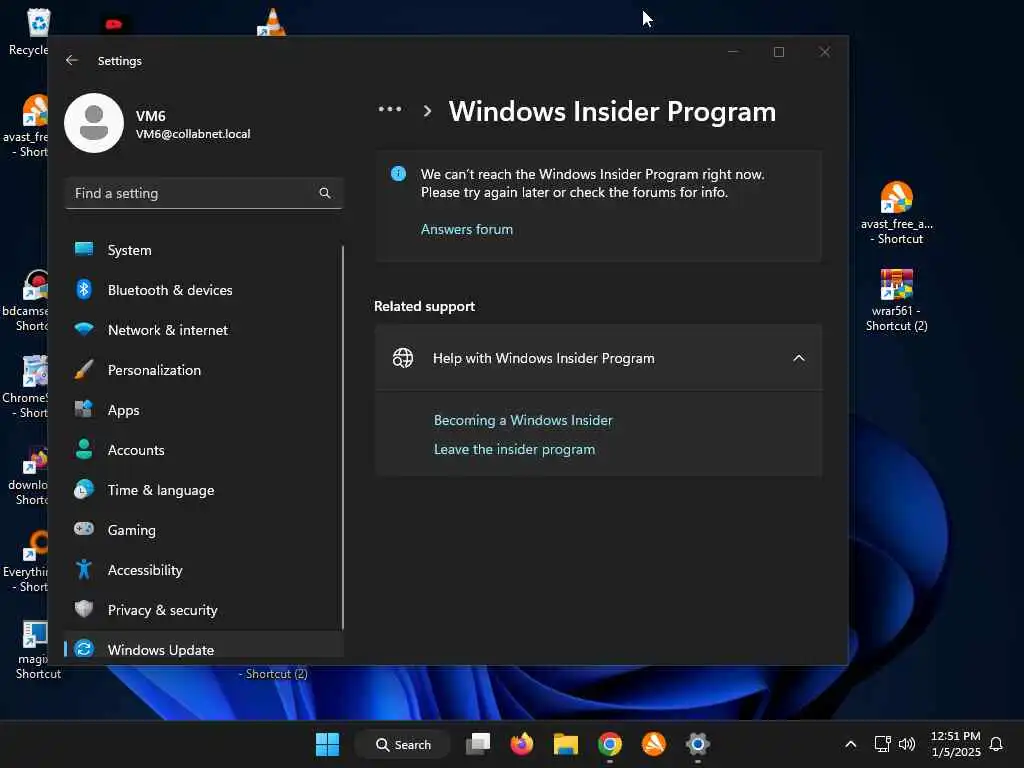Open the Answers forum link
This screenshot has width=1024, height=768.
[x=467, y=229]
